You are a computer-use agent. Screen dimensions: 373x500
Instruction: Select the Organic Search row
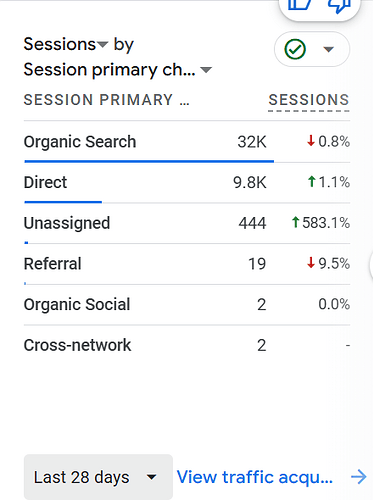[187, 142]
